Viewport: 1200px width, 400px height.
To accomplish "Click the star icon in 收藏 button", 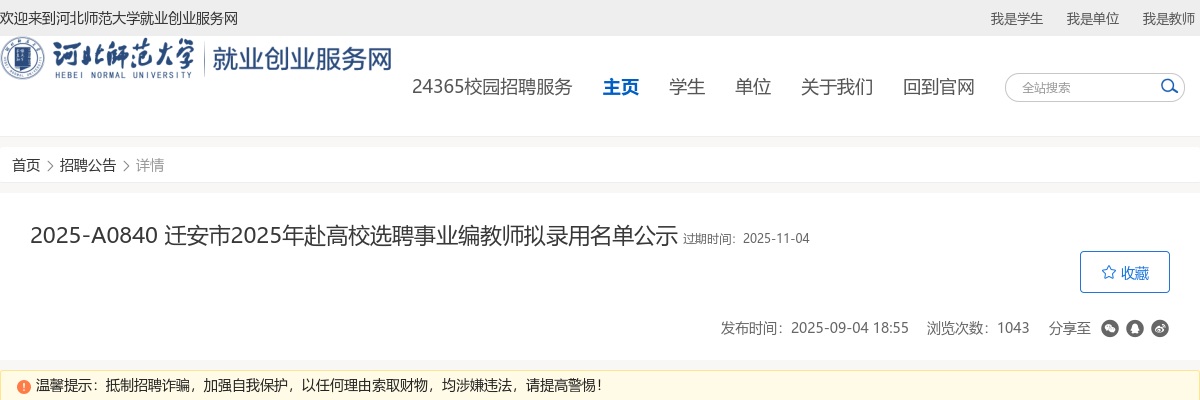I will pyautogui.click(x=1108, y=272).
